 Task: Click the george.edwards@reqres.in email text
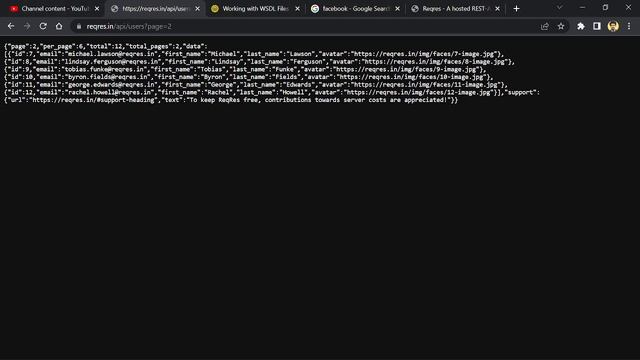111,84
